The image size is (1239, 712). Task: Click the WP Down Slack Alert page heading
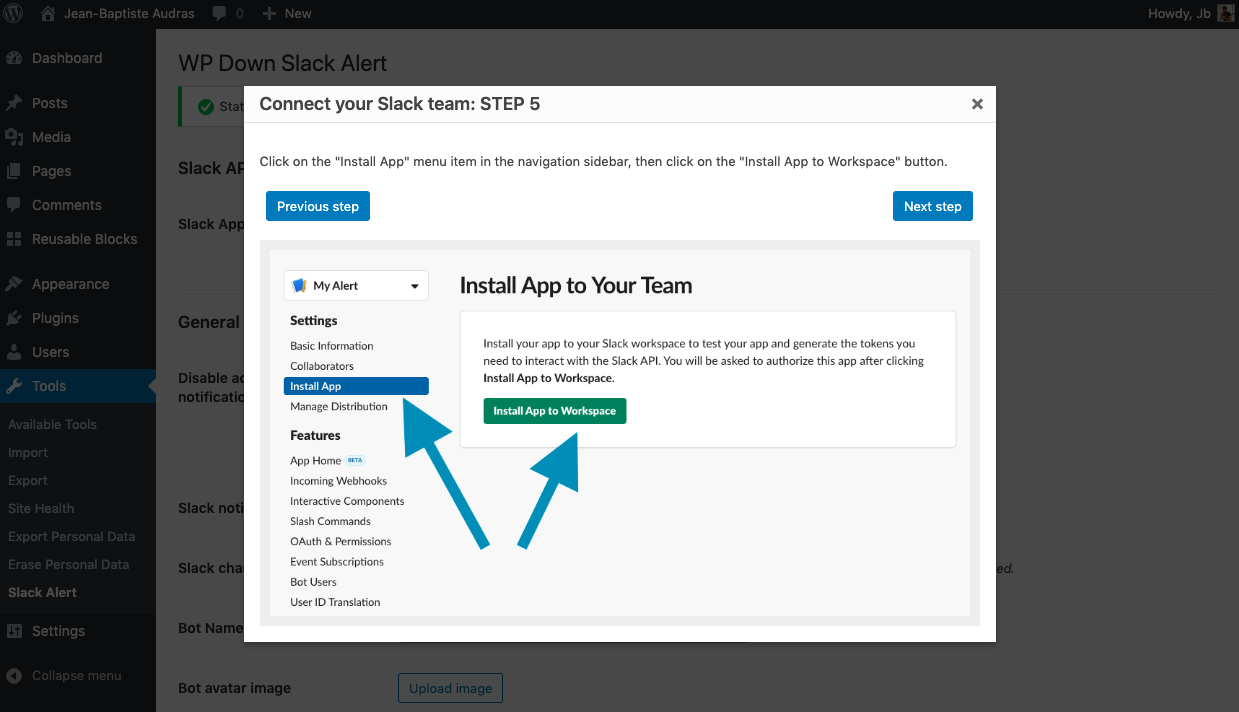283,63
